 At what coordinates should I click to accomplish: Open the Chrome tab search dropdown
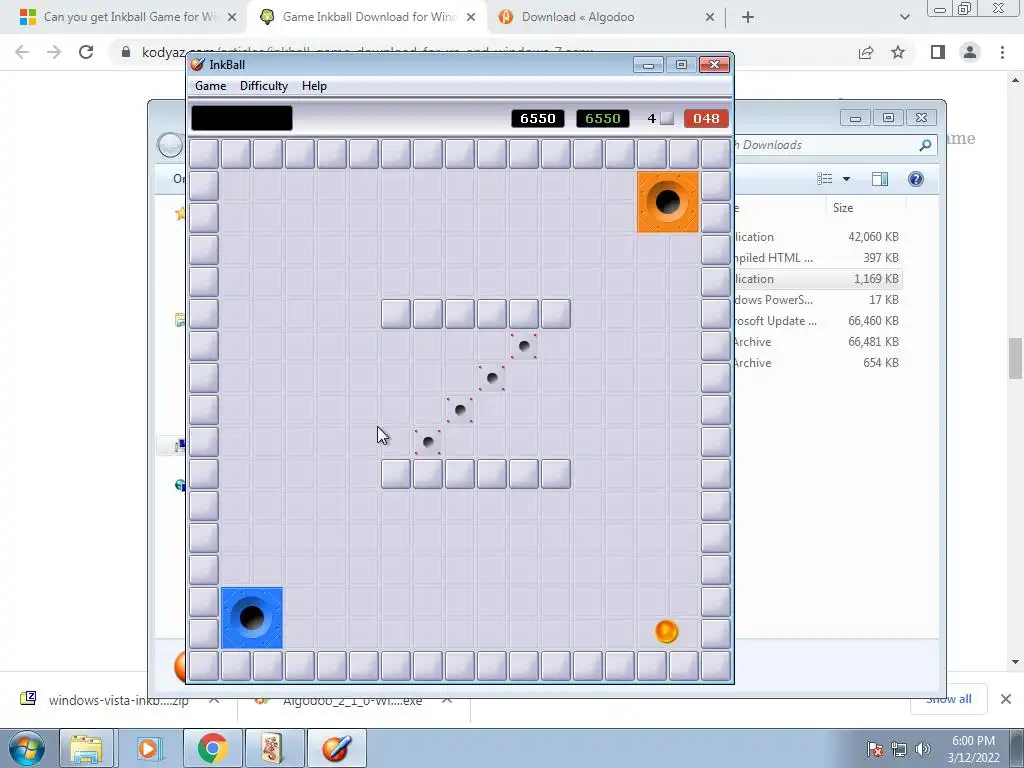pos(904,17)
